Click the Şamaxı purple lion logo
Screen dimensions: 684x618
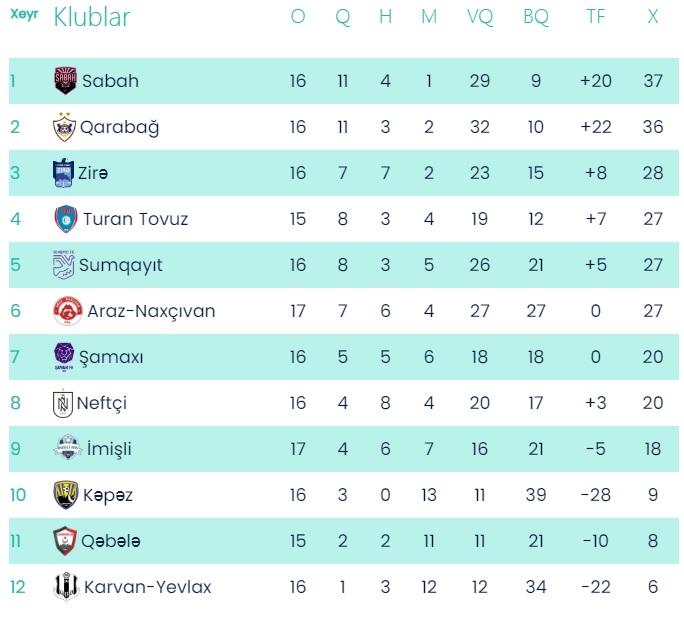pos(64,357)
